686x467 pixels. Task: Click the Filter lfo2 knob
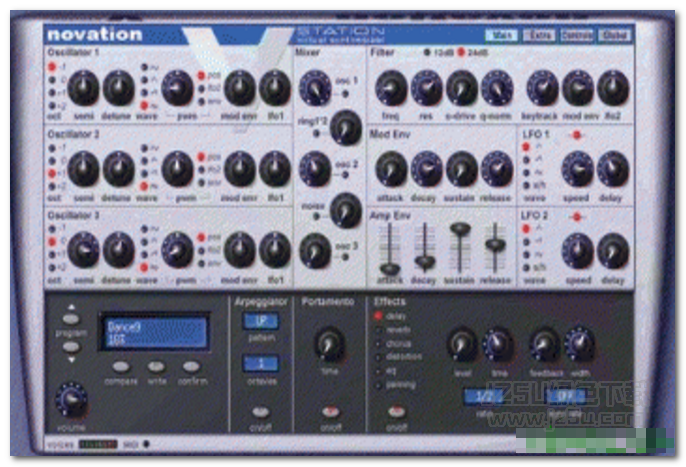(613, 88)
